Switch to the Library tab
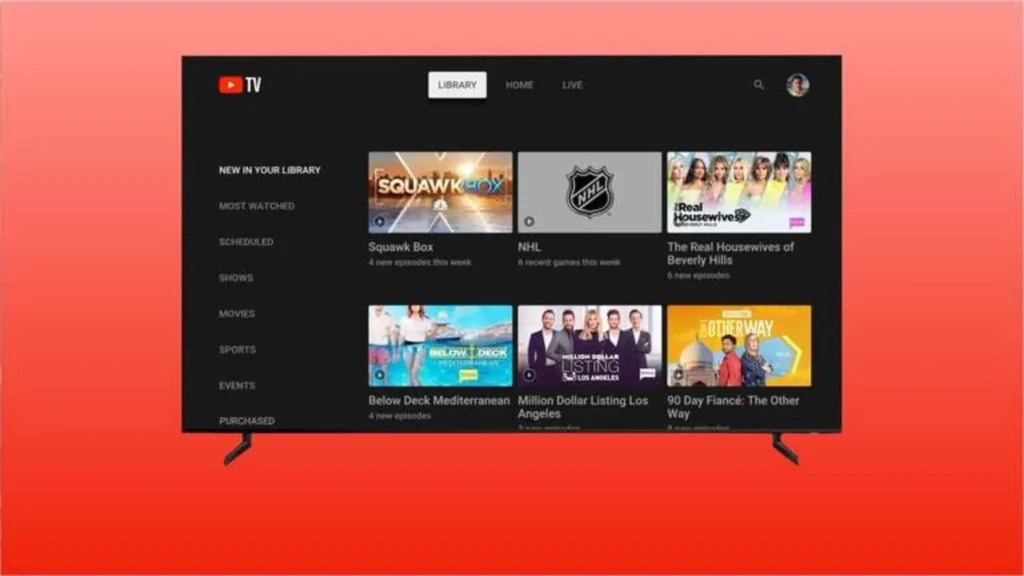 456,85
